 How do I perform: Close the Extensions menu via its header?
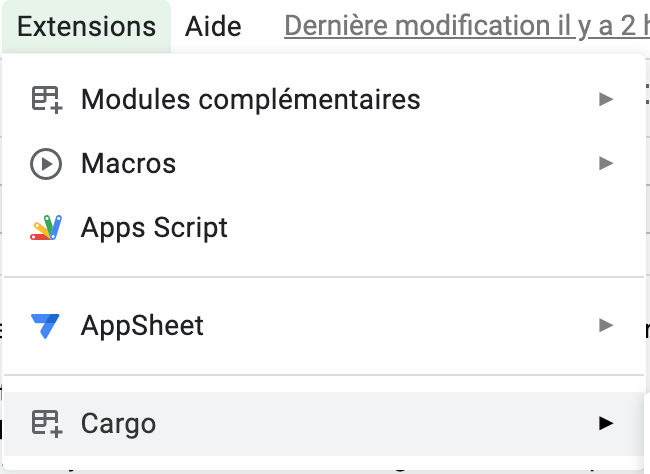coord(87,26)
